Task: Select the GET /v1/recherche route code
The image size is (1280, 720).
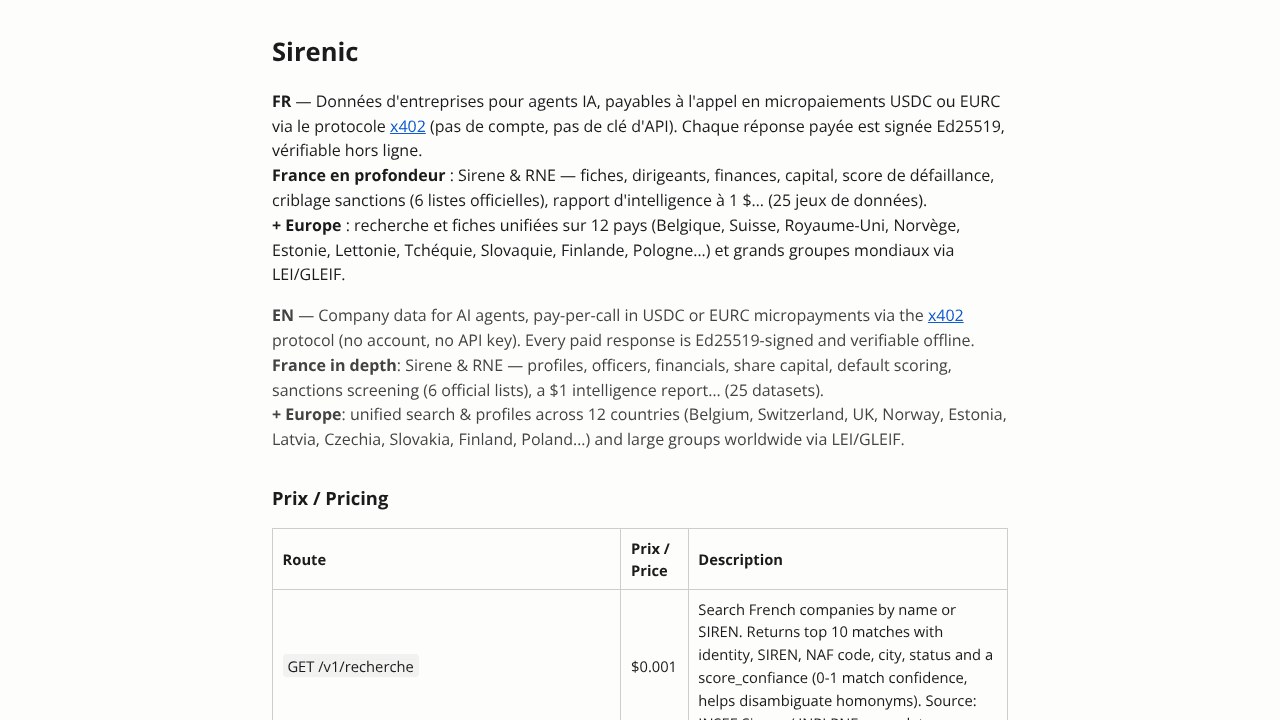Action: [350, 666]
